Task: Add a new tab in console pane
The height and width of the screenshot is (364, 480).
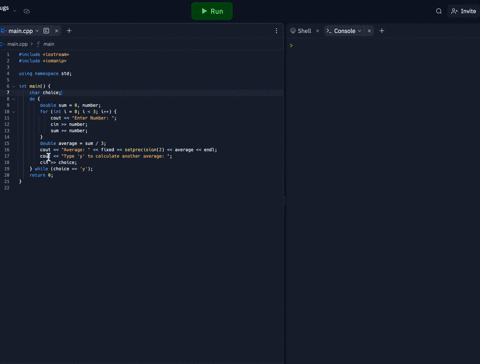Action: click(382, 31)
